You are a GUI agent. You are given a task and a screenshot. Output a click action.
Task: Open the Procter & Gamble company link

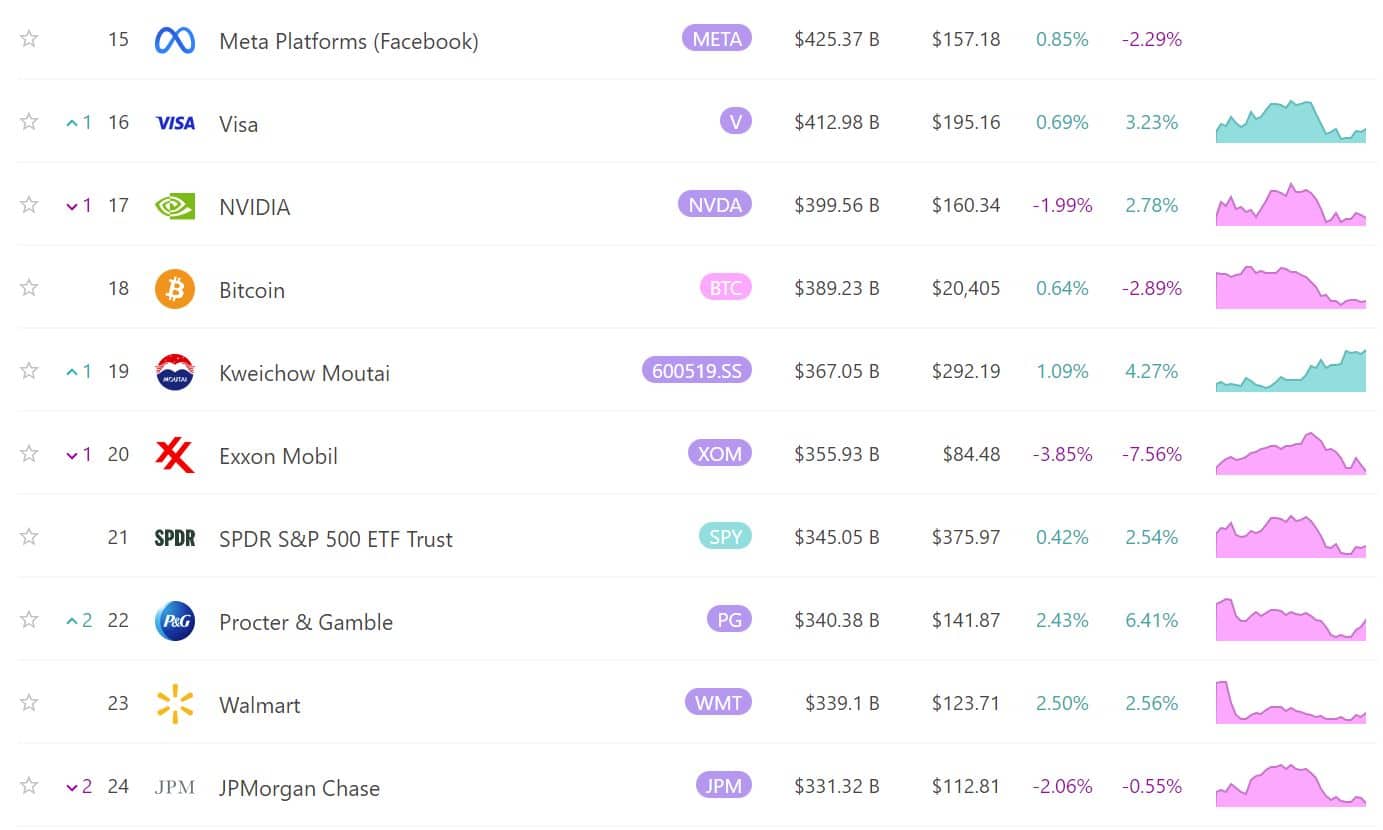306,622
